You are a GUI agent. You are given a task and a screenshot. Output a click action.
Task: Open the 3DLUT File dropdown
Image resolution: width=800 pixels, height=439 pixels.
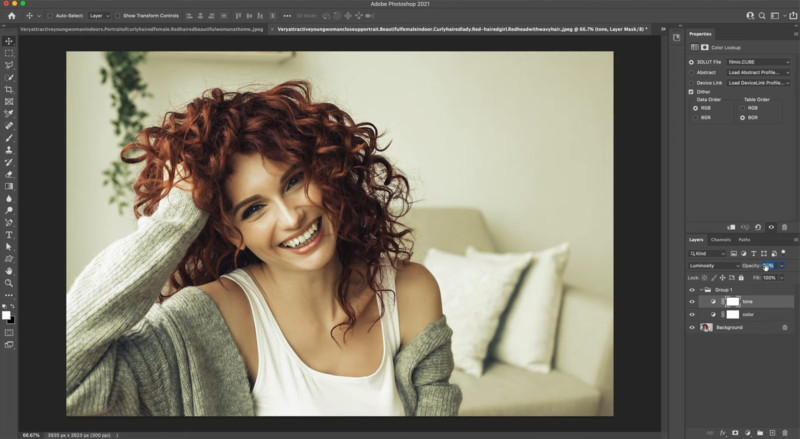758,62
